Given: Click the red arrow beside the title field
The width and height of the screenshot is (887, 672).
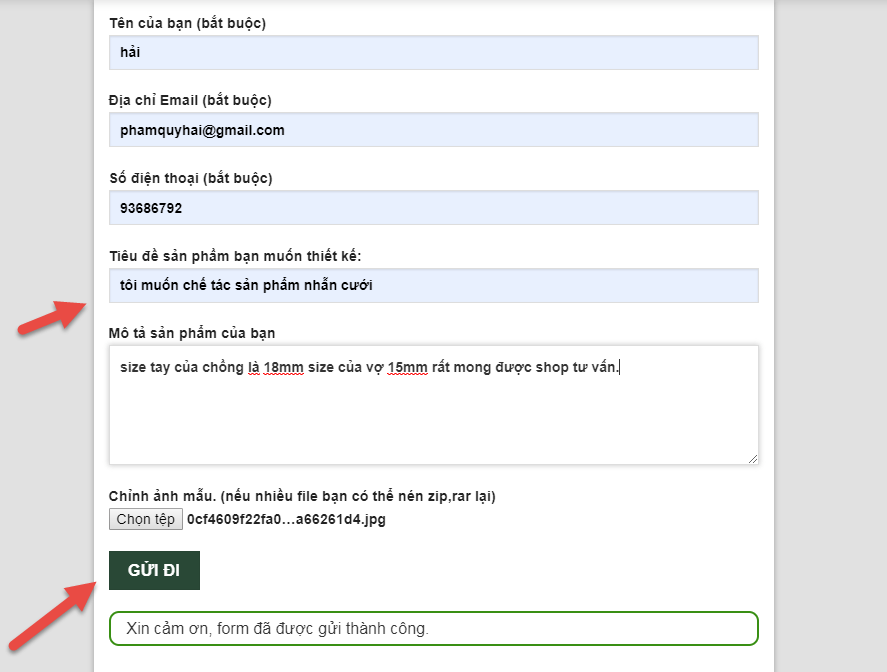Looking at the screenshot, I should coord(52,317).
